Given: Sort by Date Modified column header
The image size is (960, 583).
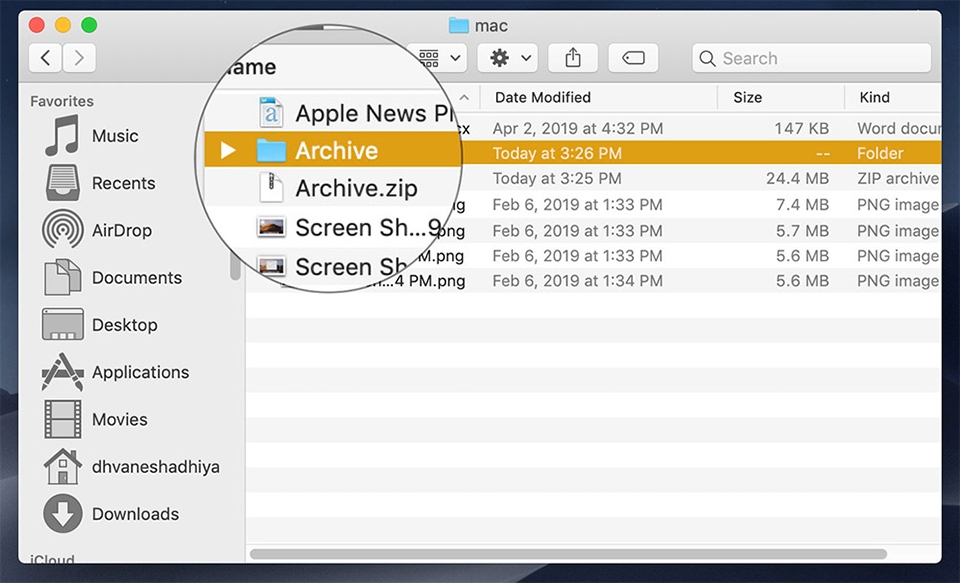Looking at the screenshot, I should click(543, 97).
